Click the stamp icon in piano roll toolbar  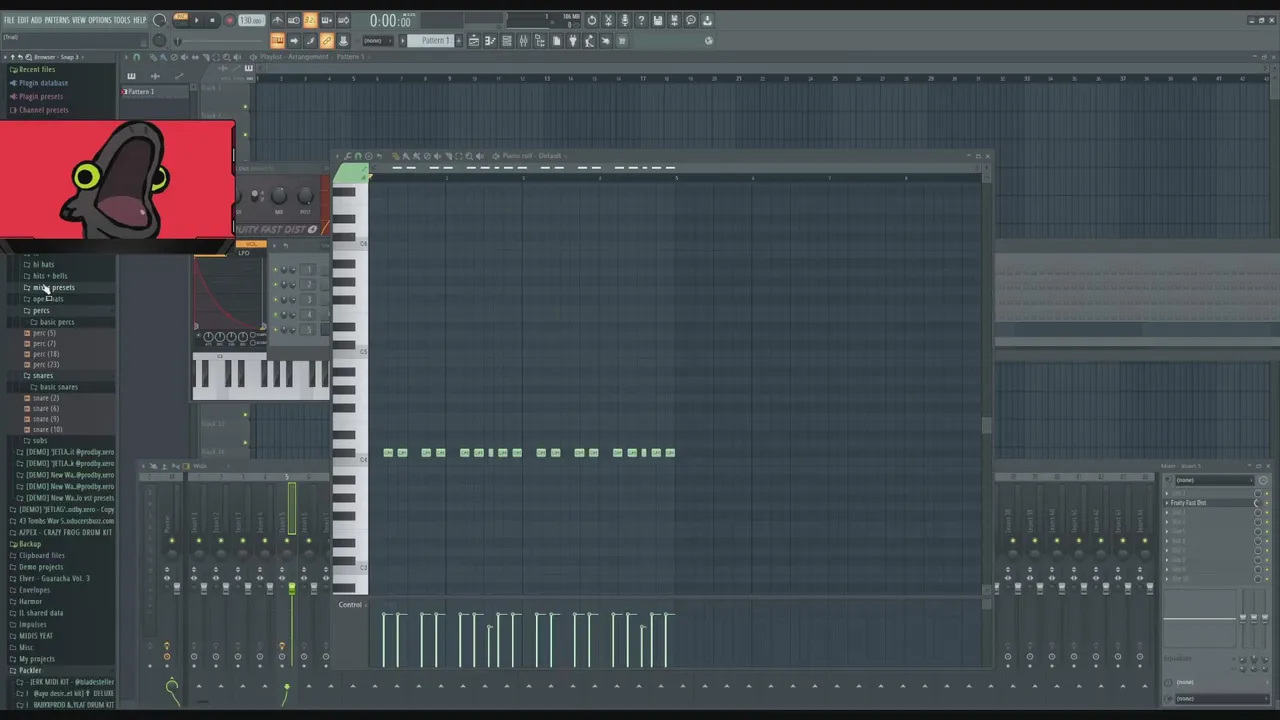369,156
